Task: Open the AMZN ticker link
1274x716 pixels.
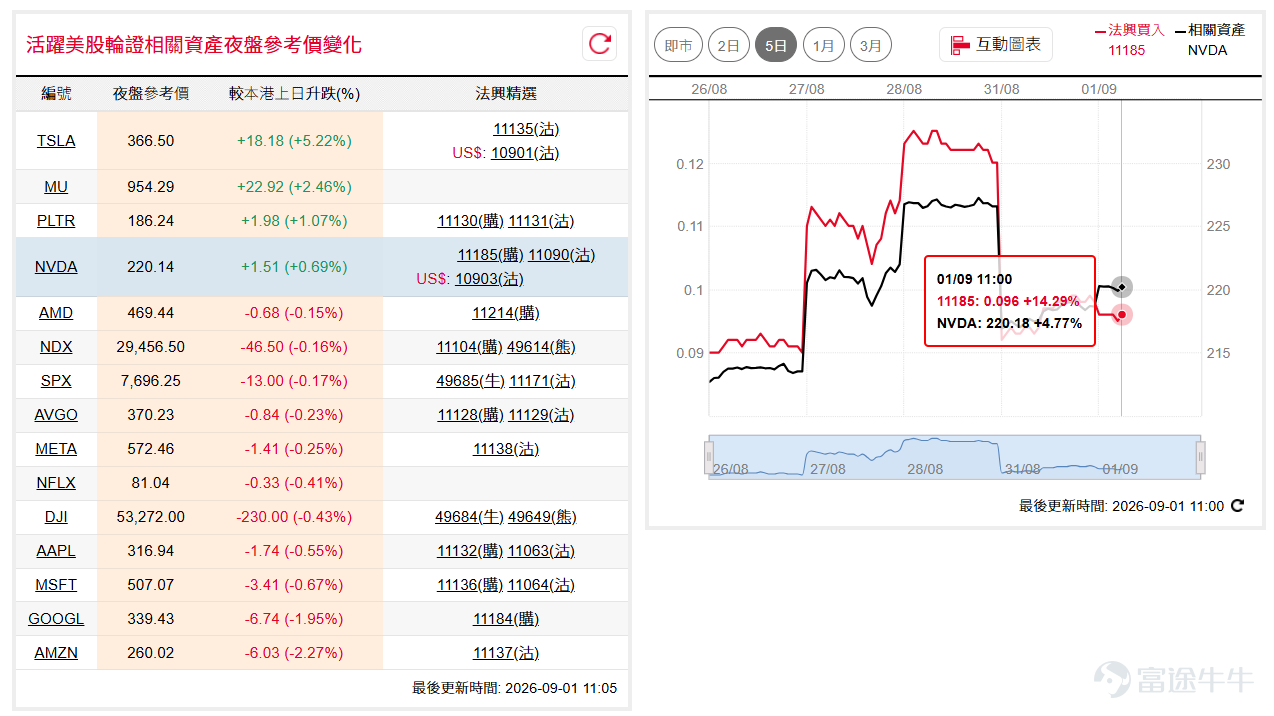Action: coord(56,653)
